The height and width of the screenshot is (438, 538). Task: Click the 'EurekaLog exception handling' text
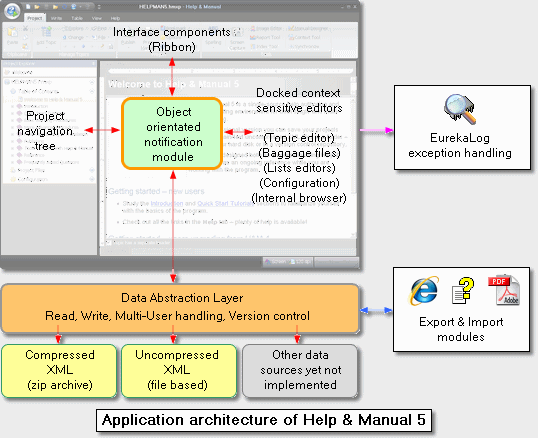coord(460,145)
